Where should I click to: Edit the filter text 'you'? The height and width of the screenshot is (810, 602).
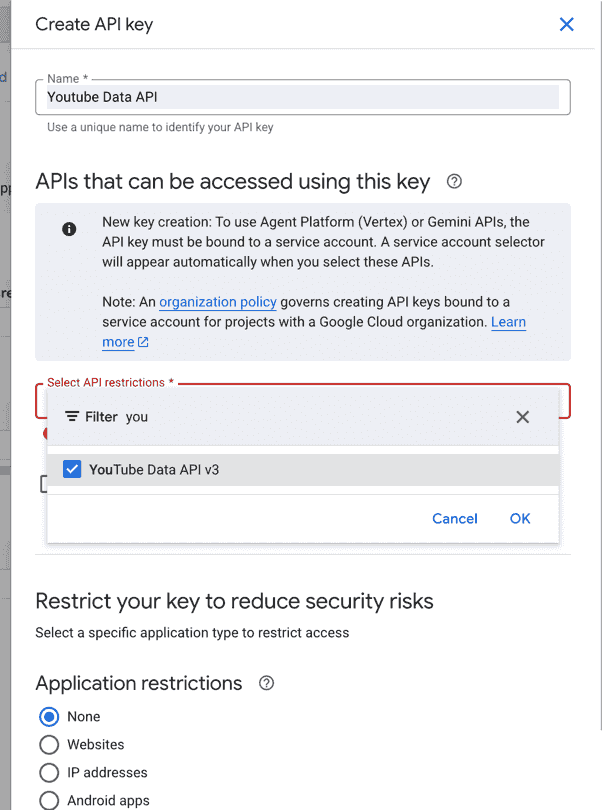[137, 417]
